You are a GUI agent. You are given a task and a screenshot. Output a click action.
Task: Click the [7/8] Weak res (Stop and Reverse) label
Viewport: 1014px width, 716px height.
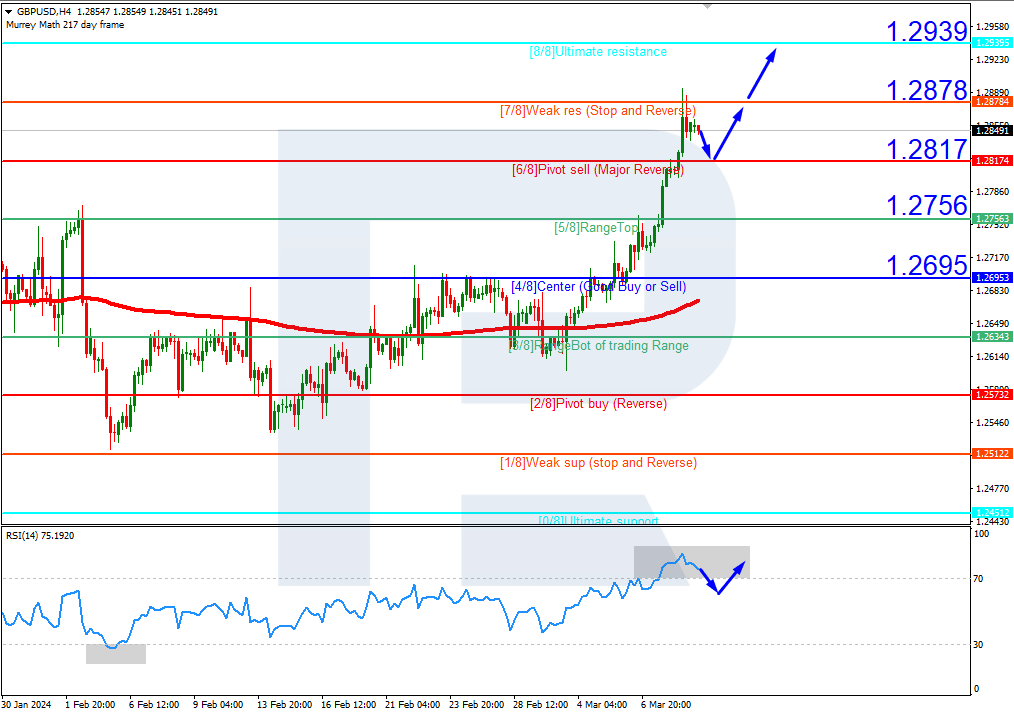pyautogui.click(x=600, y=111)
